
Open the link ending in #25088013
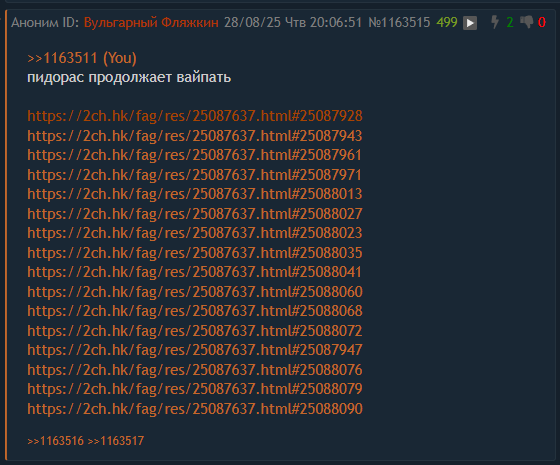click(195, 194)
